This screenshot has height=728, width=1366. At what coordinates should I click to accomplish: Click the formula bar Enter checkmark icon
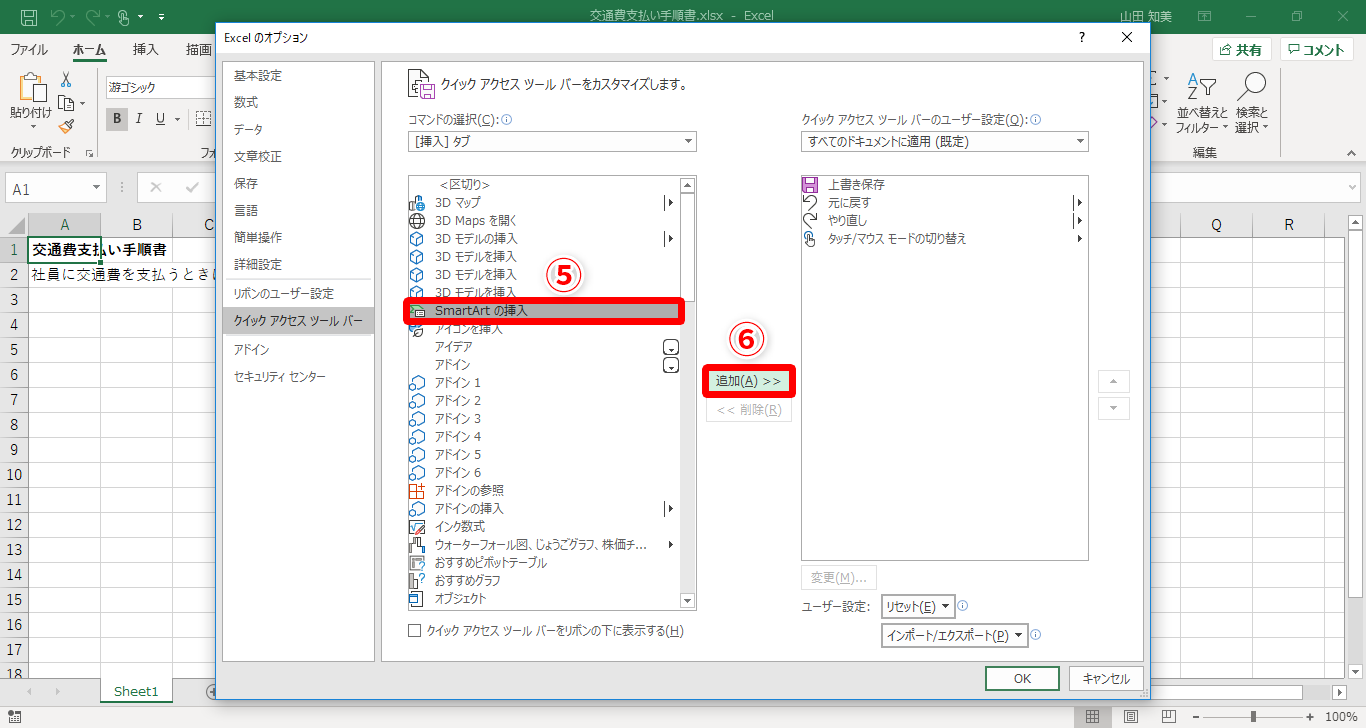pos(192,188)
